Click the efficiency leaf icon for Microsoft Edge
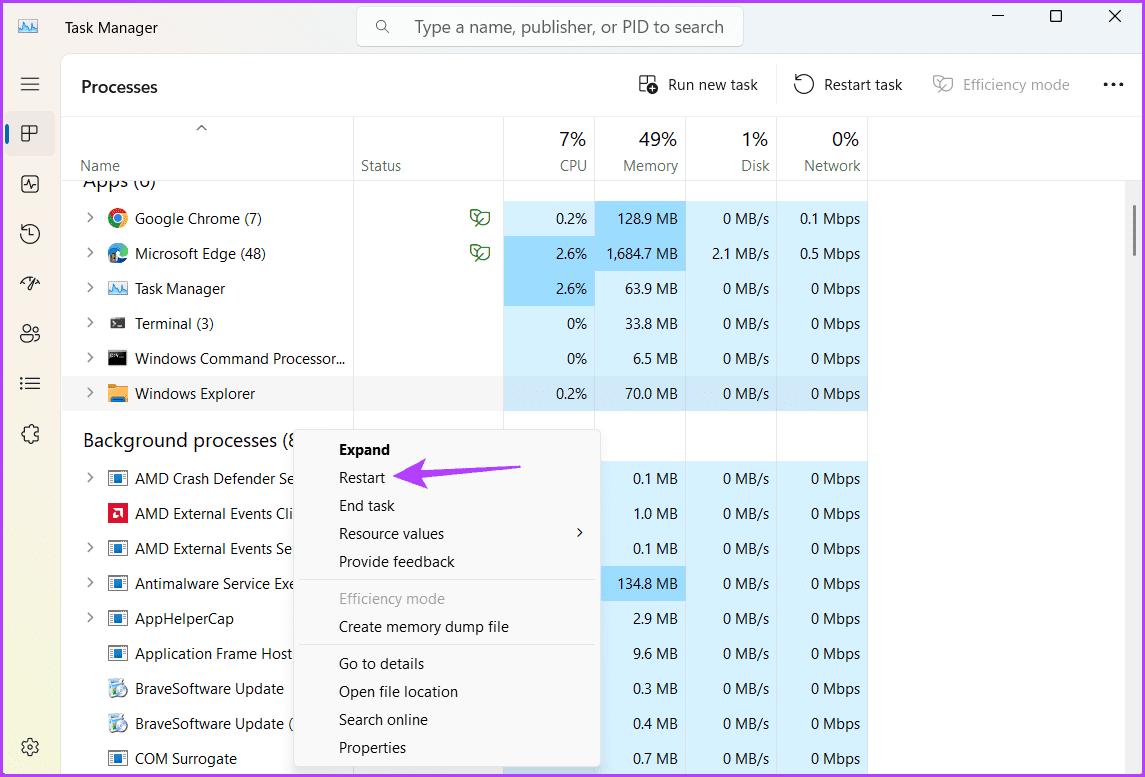Screen dimensions: 1145x777 (x=480, y=253)
